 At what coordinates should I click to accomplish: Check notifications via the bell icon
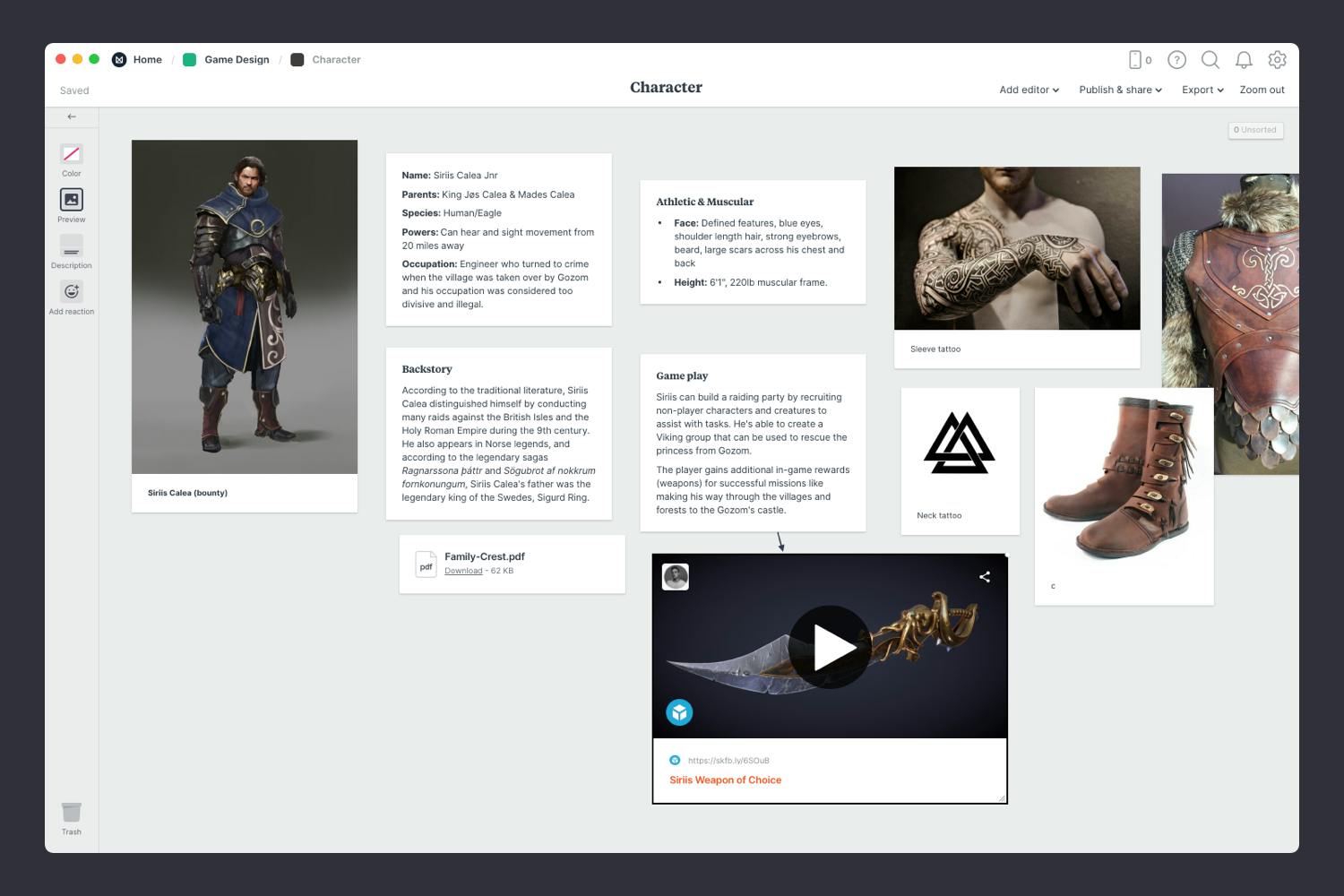coord(1244,60)
